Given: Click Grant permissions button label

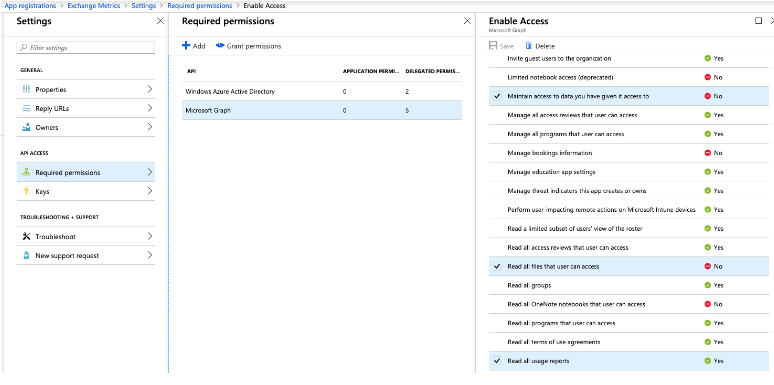Looking at the screenshot, I should click(x=254, y=46).
